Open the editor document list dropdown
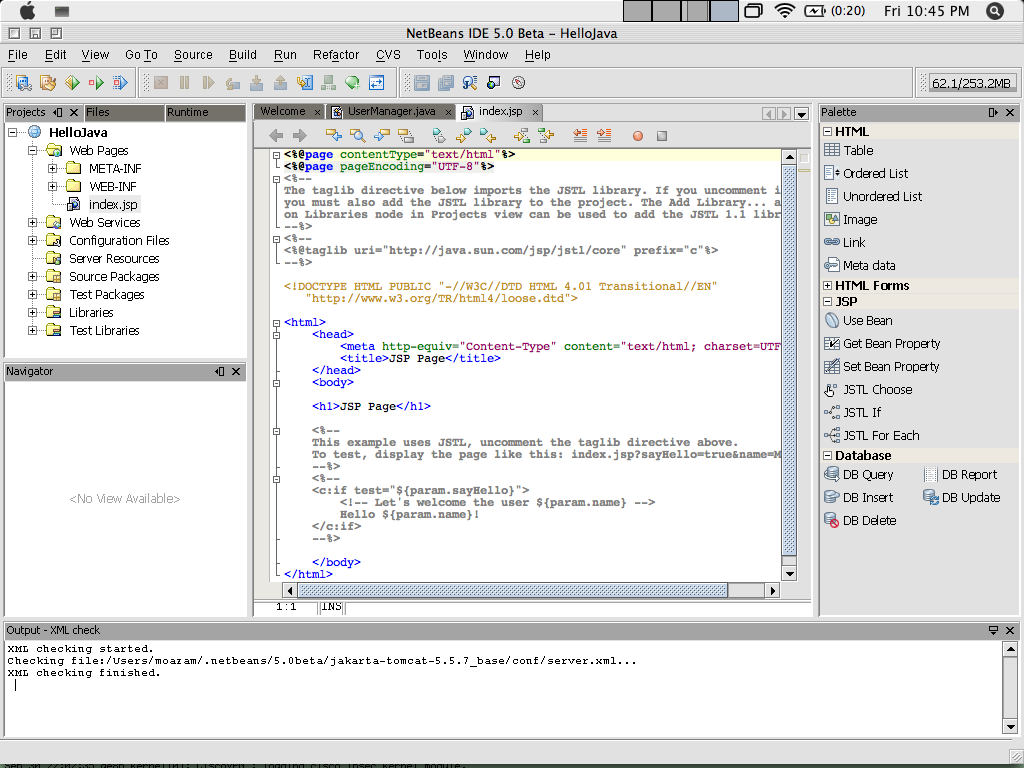The image size is (1024, 768). click(801, 114)
